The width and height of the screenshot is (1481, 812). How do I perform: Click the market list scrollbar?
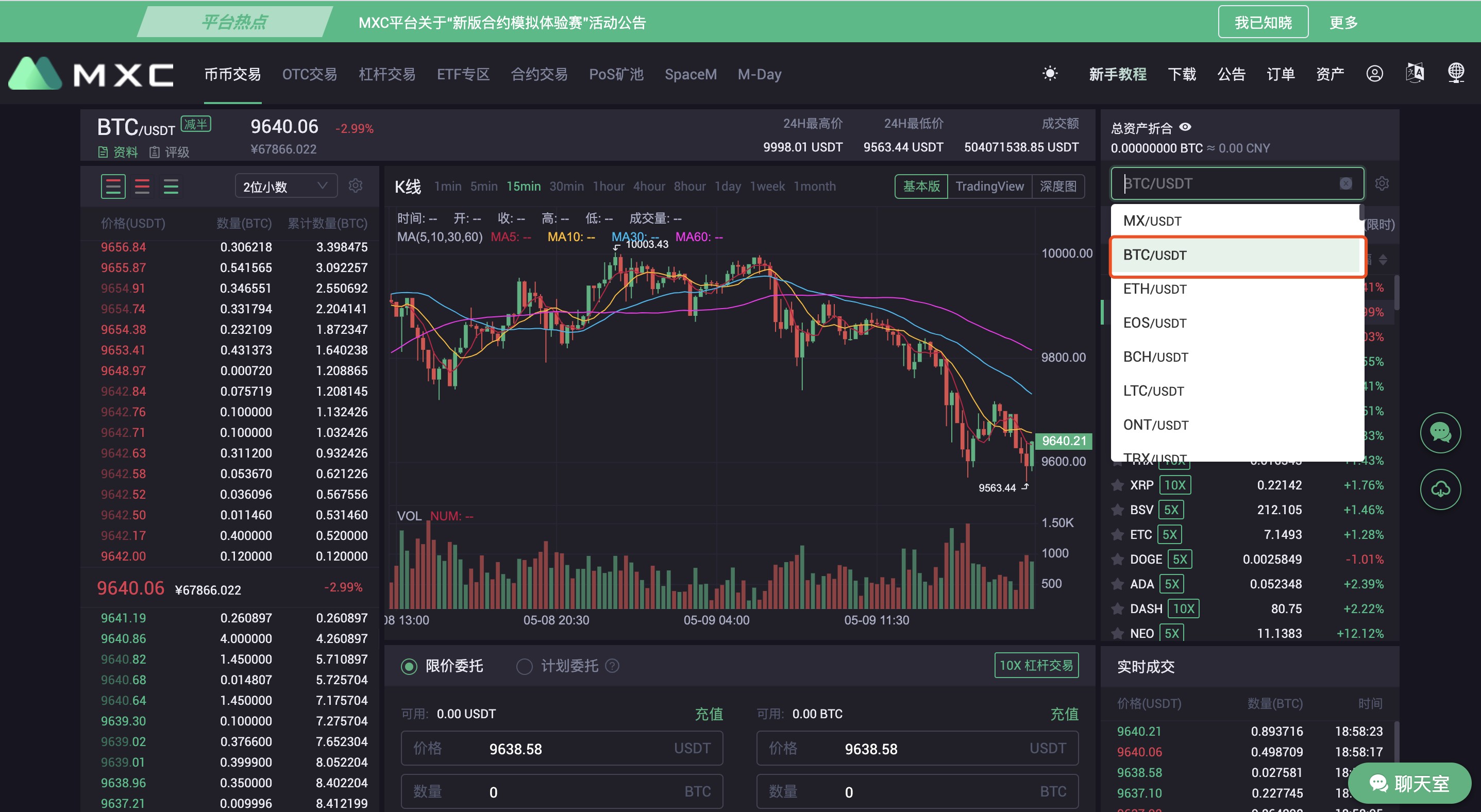coord(1396,292)
